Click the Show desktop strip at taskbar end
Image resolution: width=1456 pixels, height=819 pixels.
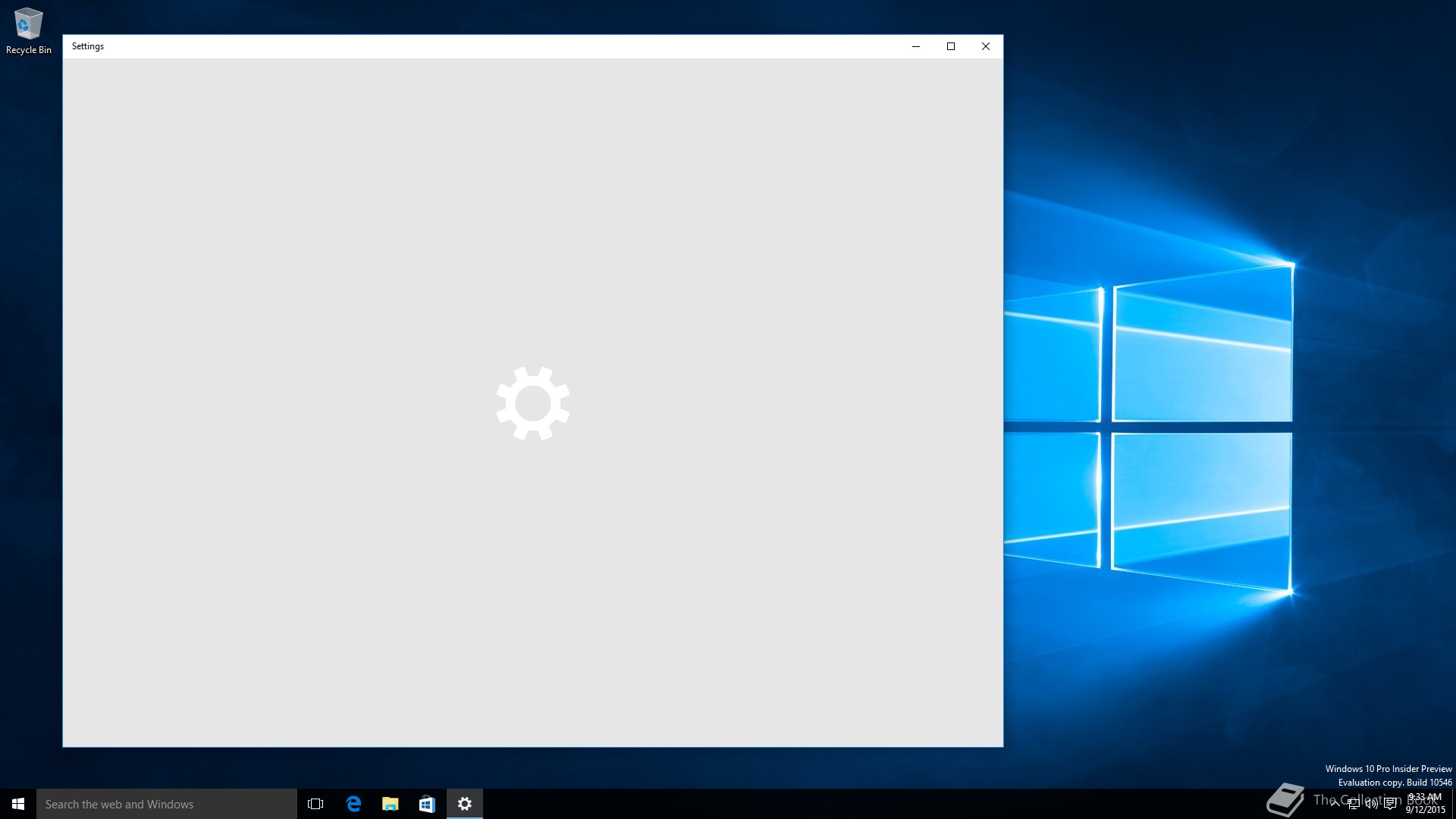click(x=1454, y=804)
